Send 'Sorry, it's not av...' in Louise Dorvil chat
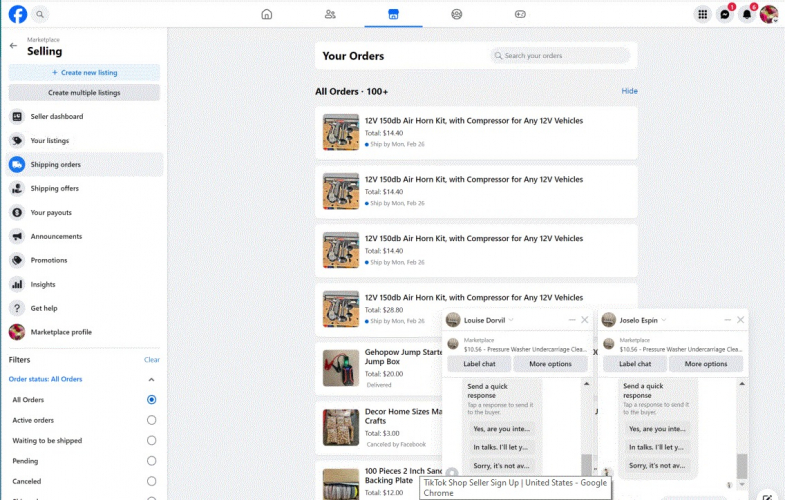This screenshot has height=500, width=785. [501, 466]
